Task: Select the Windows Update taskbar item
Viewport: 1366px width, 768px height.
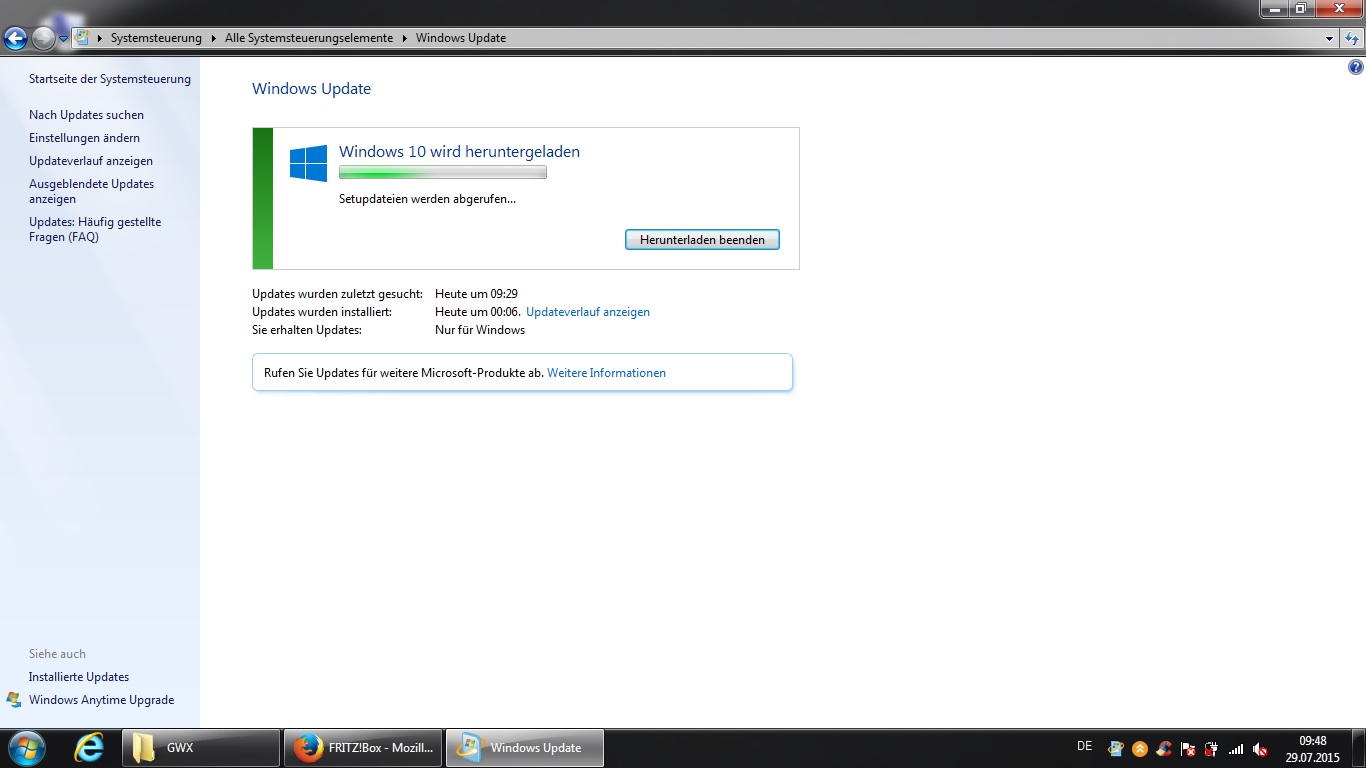Action: click(525, 748)
